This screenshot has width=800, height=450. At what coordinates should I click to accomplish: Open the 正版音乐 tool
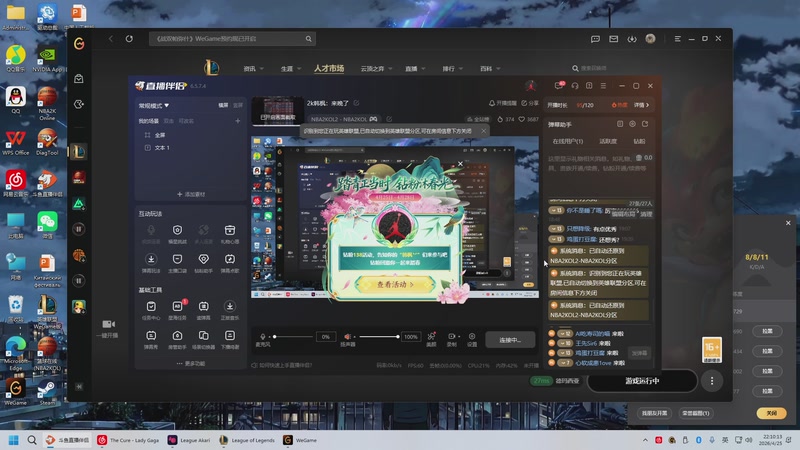(230, 310)
